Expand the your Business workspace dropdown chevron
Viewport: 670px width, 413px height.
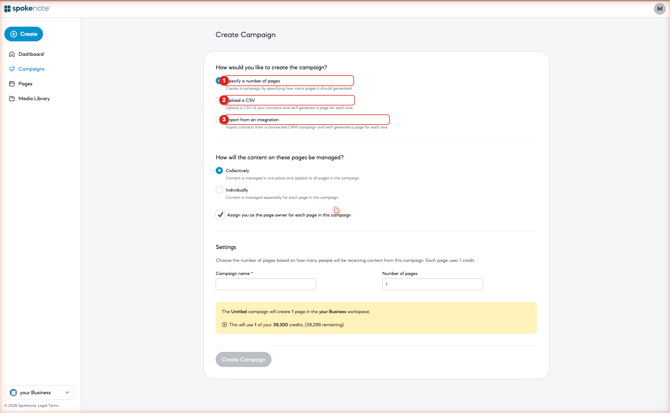click(67, 392)
